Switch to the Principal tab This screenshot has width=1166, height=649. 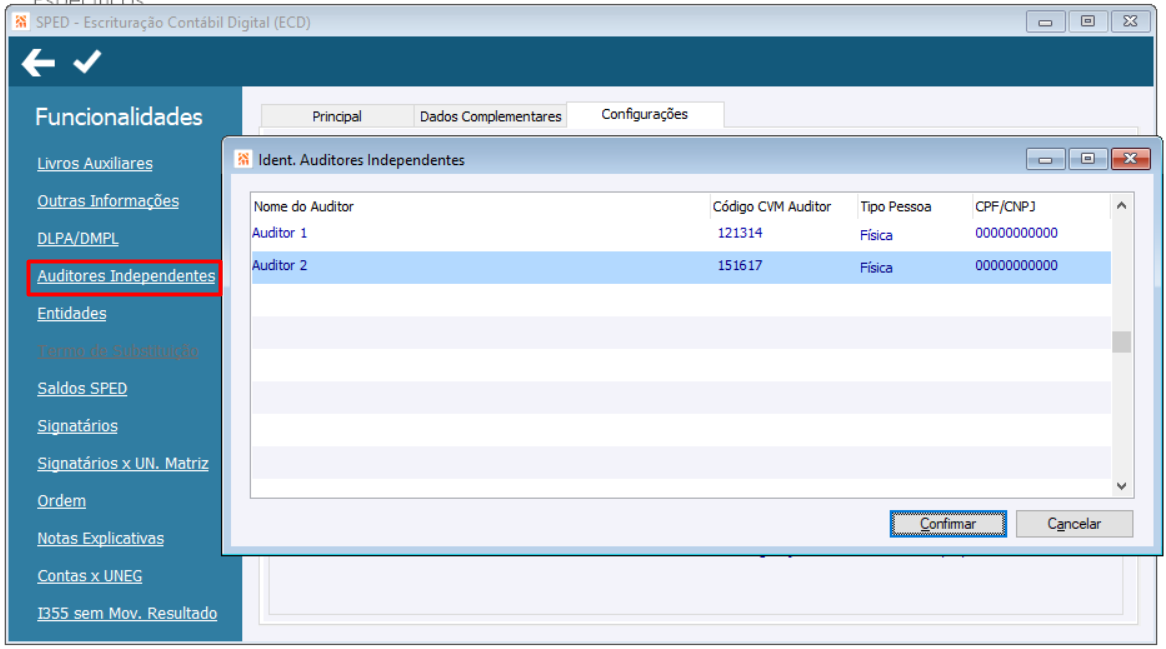[337, 116]
